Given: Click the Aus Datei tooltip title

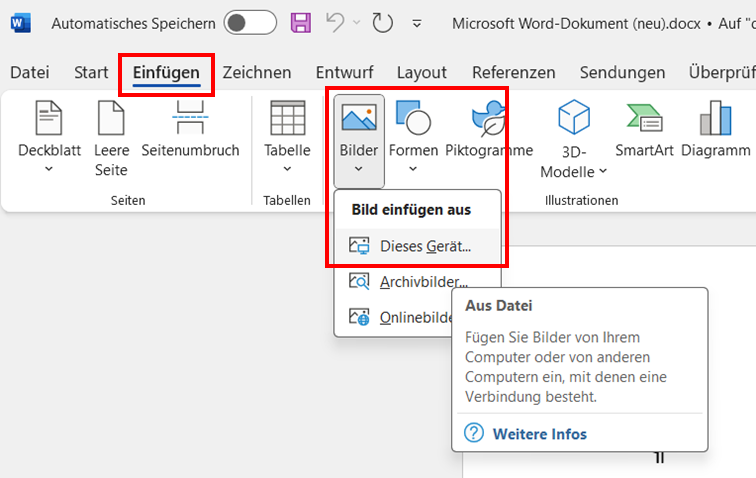Looking at the screenshot, I should pos(499,306).
